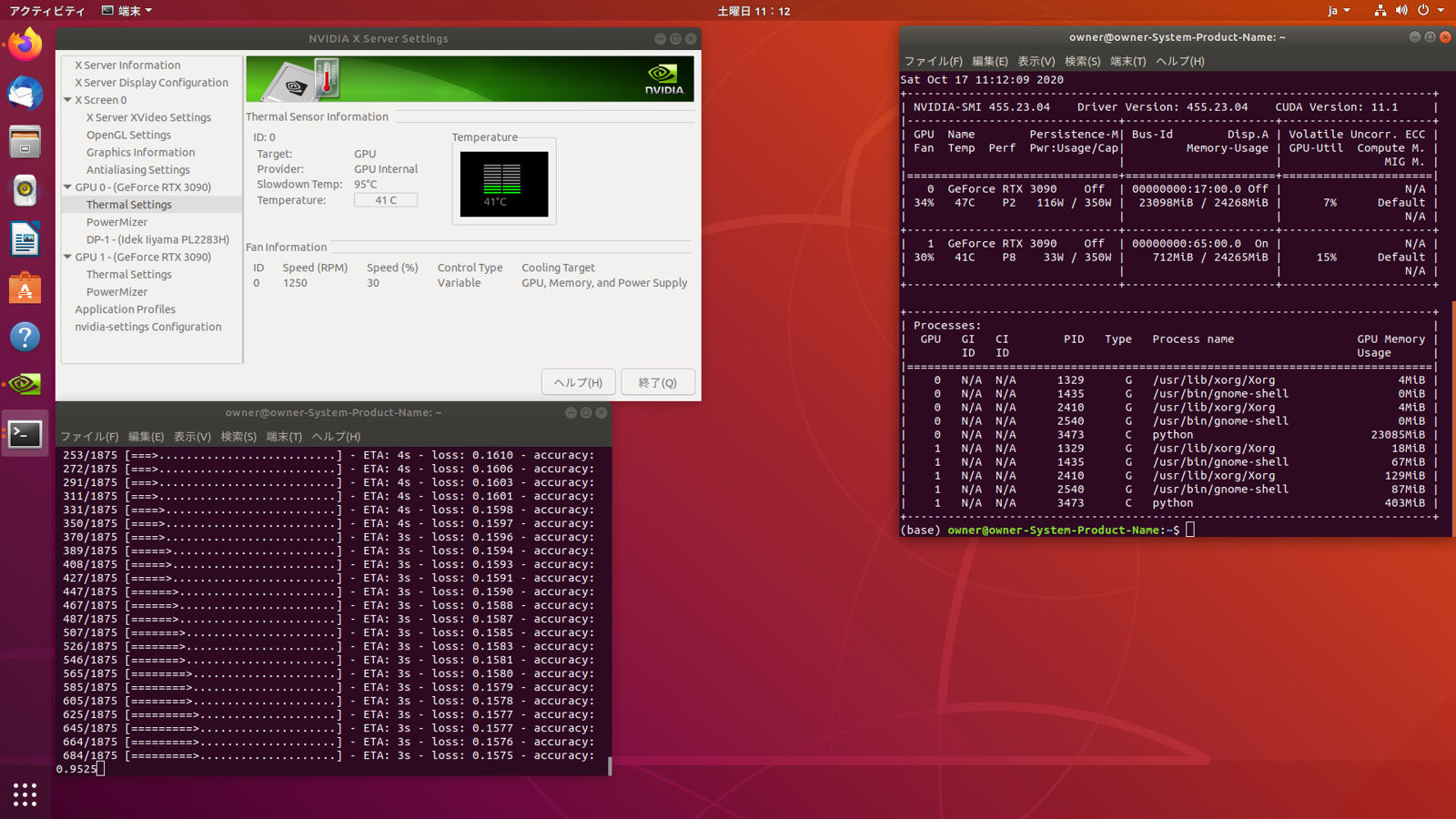The image size is (1456, 819).
Task: Open the network status icon in top bar
Action: click(x=1380, y=11)
